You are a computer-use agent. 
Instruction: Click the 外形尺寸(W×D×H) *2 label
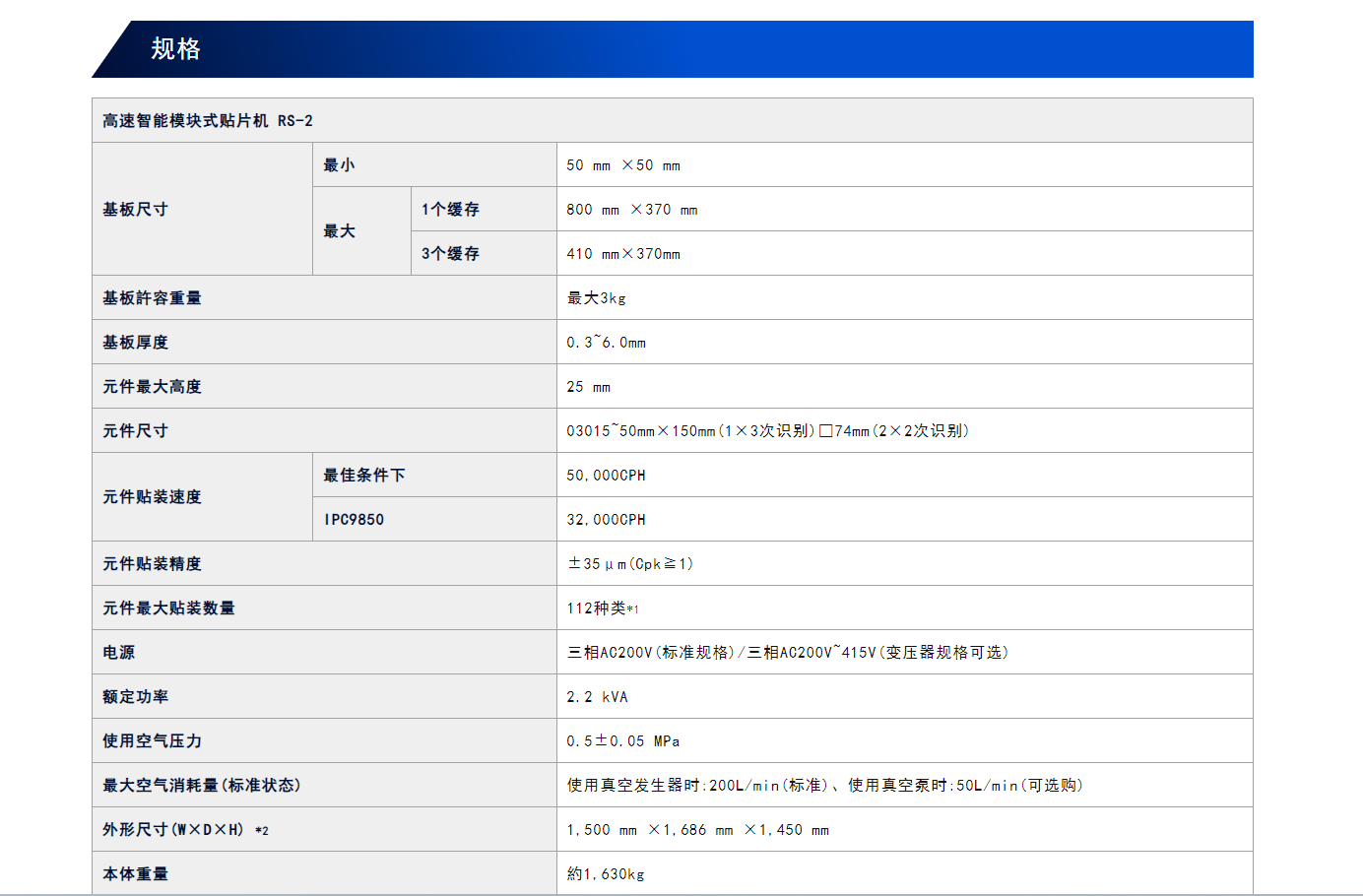click(x=185, y=830)
